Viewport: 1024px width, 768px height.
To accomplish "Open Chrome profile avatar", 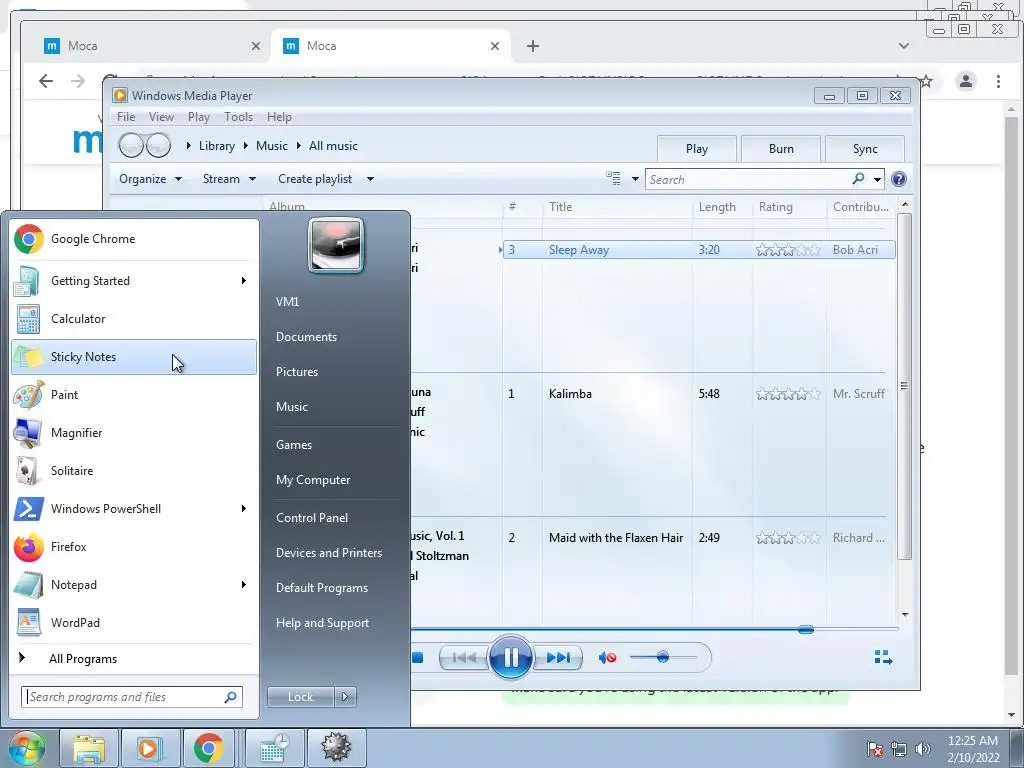I will 965,81.
